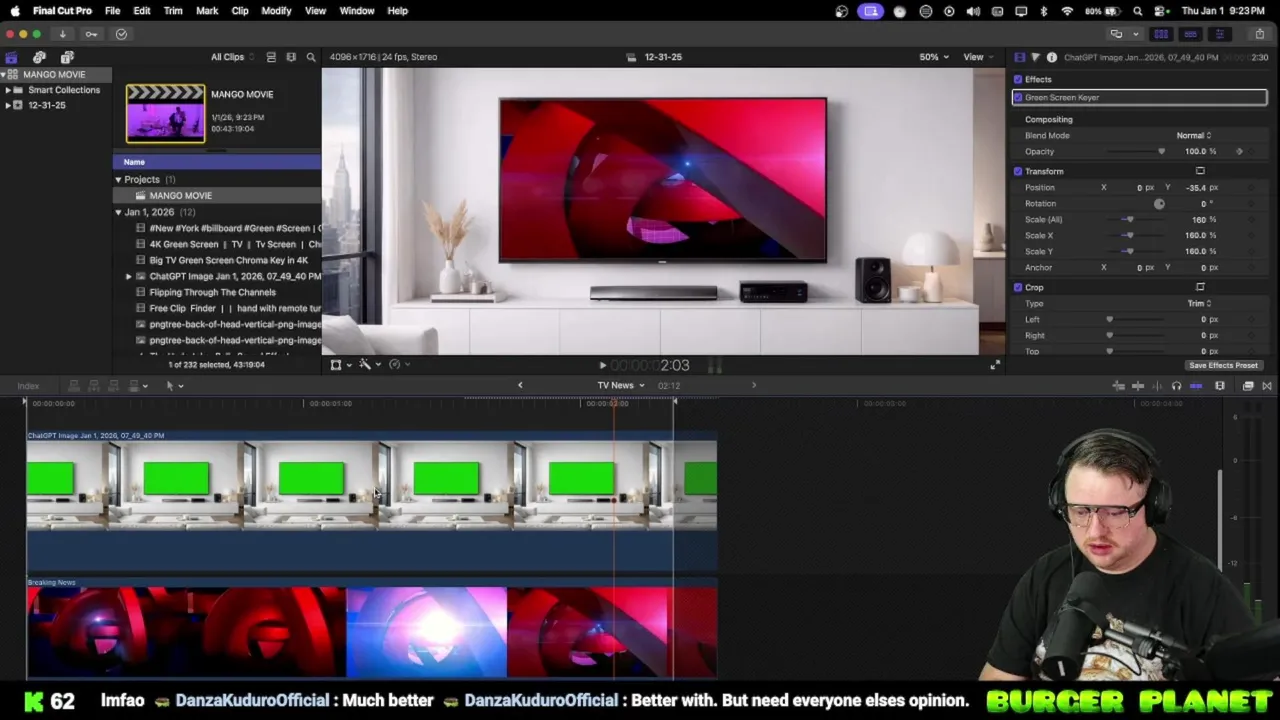1280x720 pixels.
Task: Adjust the Scale (All) slider
Action: (1130, 219)
